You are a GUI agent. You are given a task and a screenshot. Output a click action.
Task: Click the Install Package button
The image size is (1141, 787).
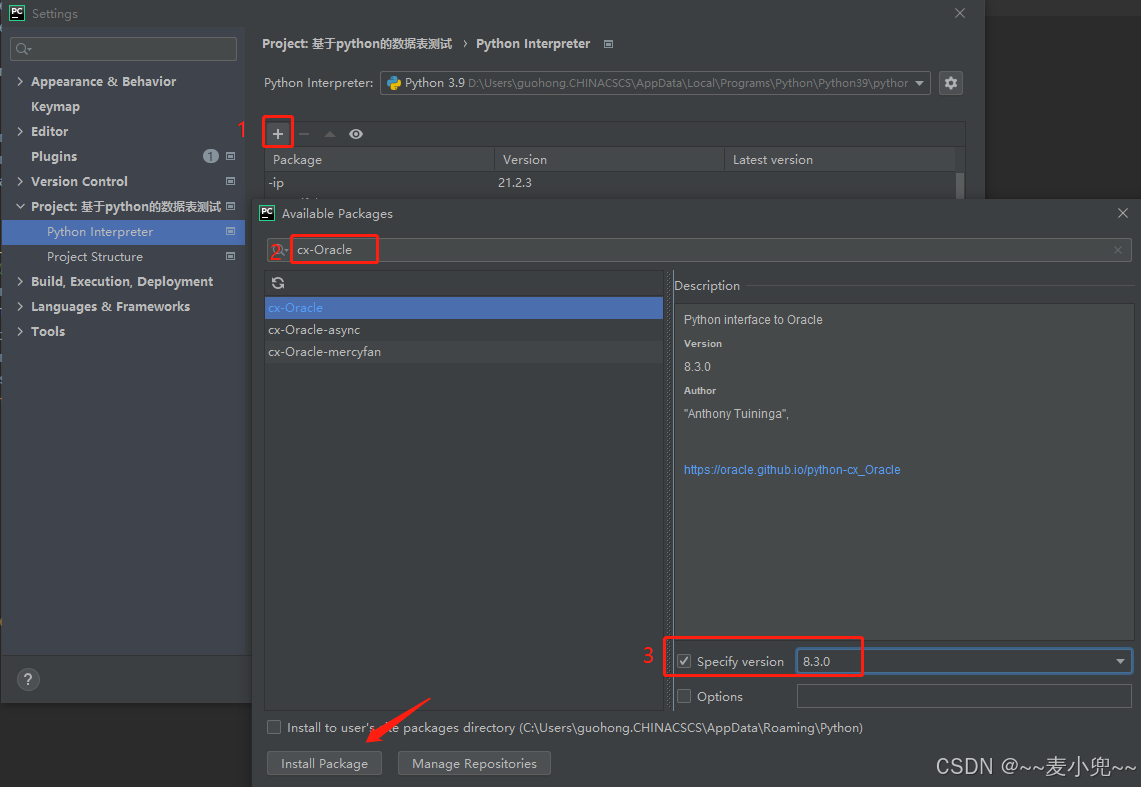click(325, 763)
